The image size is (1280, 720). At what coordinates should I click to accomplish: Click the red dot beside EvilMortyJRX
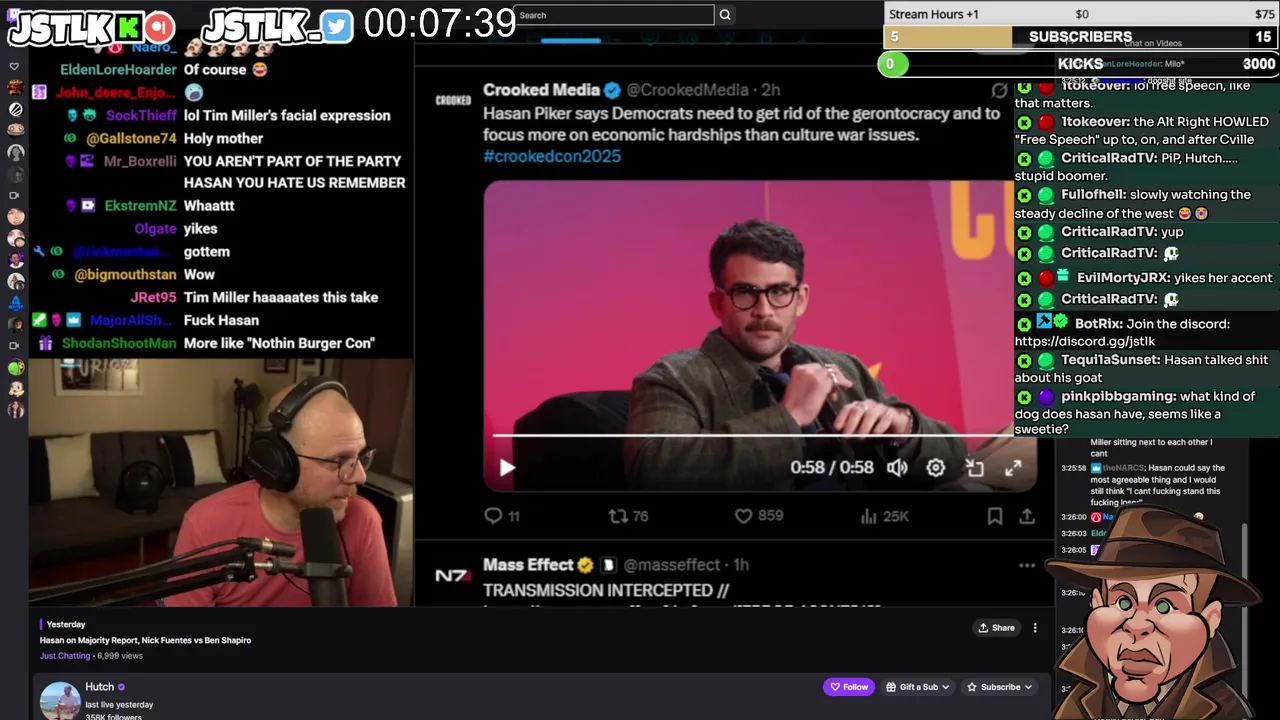click(x=1045, y=278)
